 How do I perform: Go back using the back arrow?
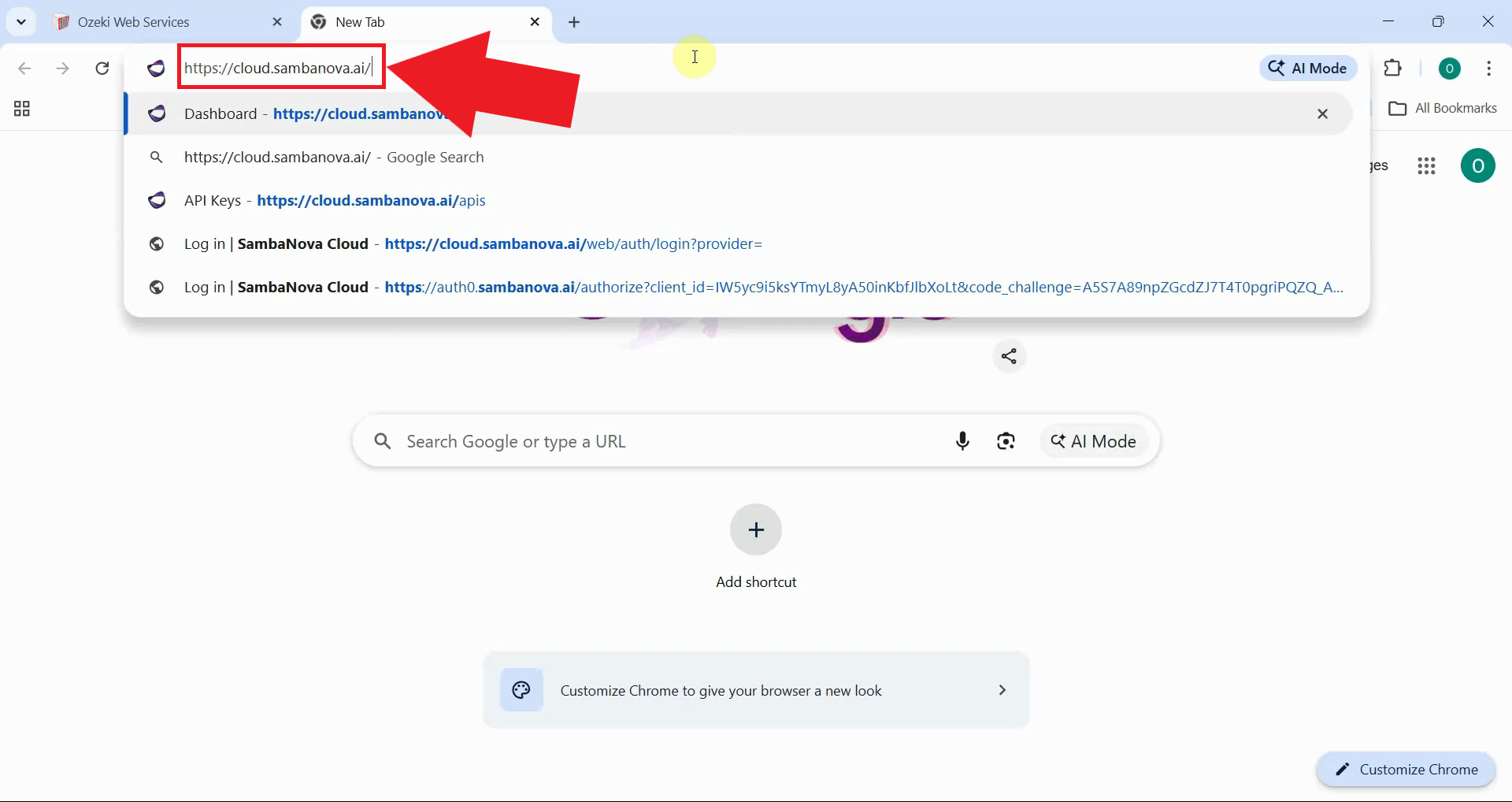tap(25, 69)
